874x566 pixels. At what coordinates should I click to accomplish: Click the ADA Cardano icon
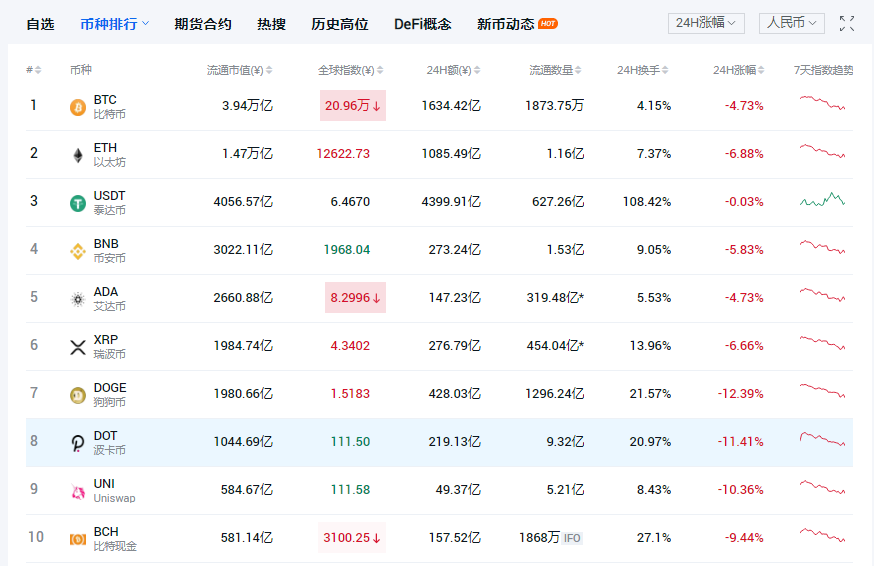77,299
